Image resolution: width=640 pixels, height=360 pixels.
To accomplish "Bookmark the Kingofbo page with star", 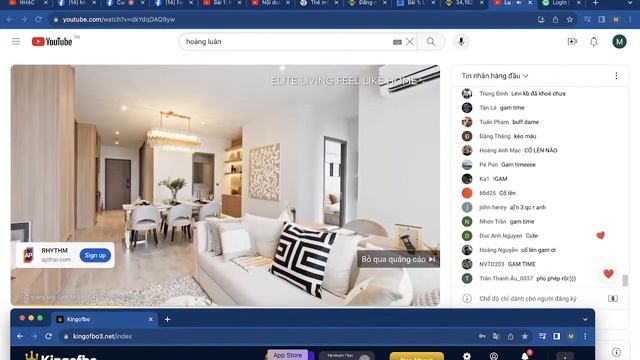I will click(525, 336).
